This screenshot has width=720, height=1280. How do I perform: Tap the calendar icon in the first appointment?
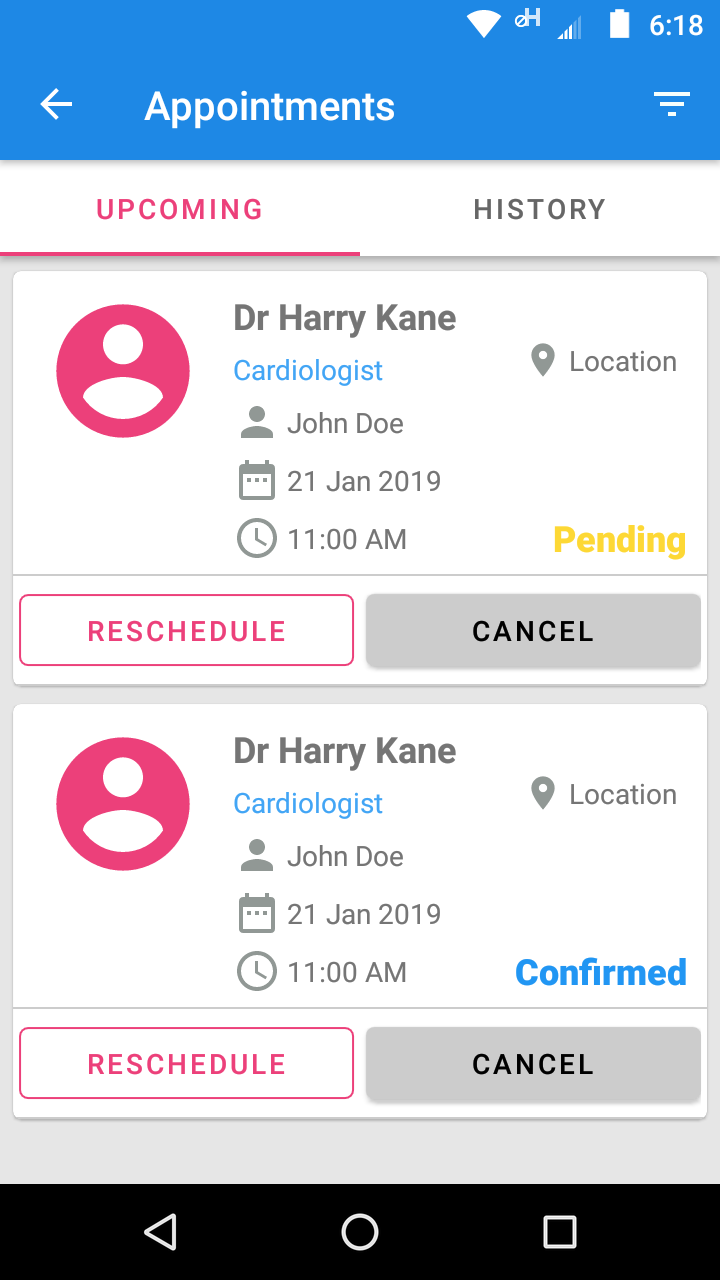pos(257,481)
